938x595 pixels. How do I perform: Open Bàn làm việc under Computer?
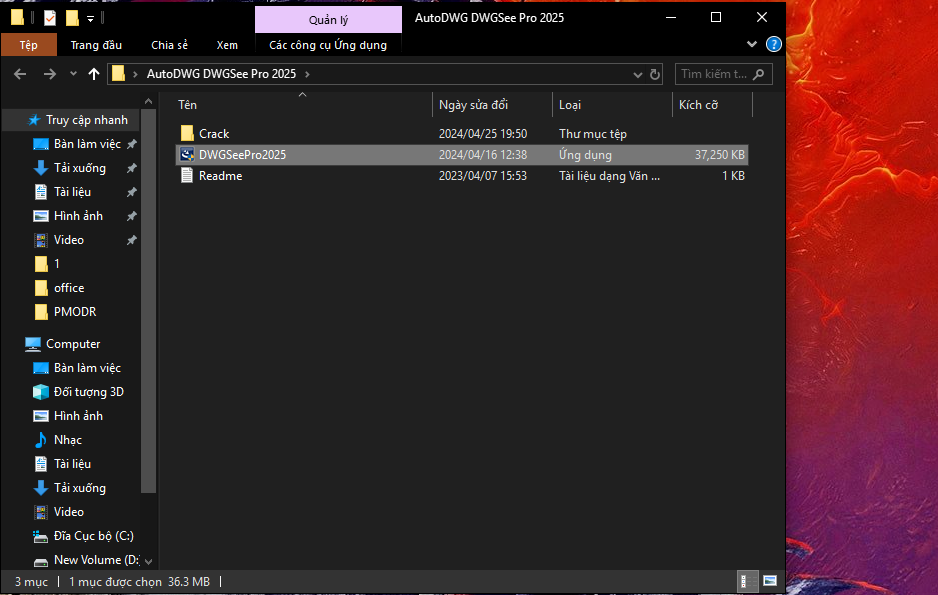87,368
